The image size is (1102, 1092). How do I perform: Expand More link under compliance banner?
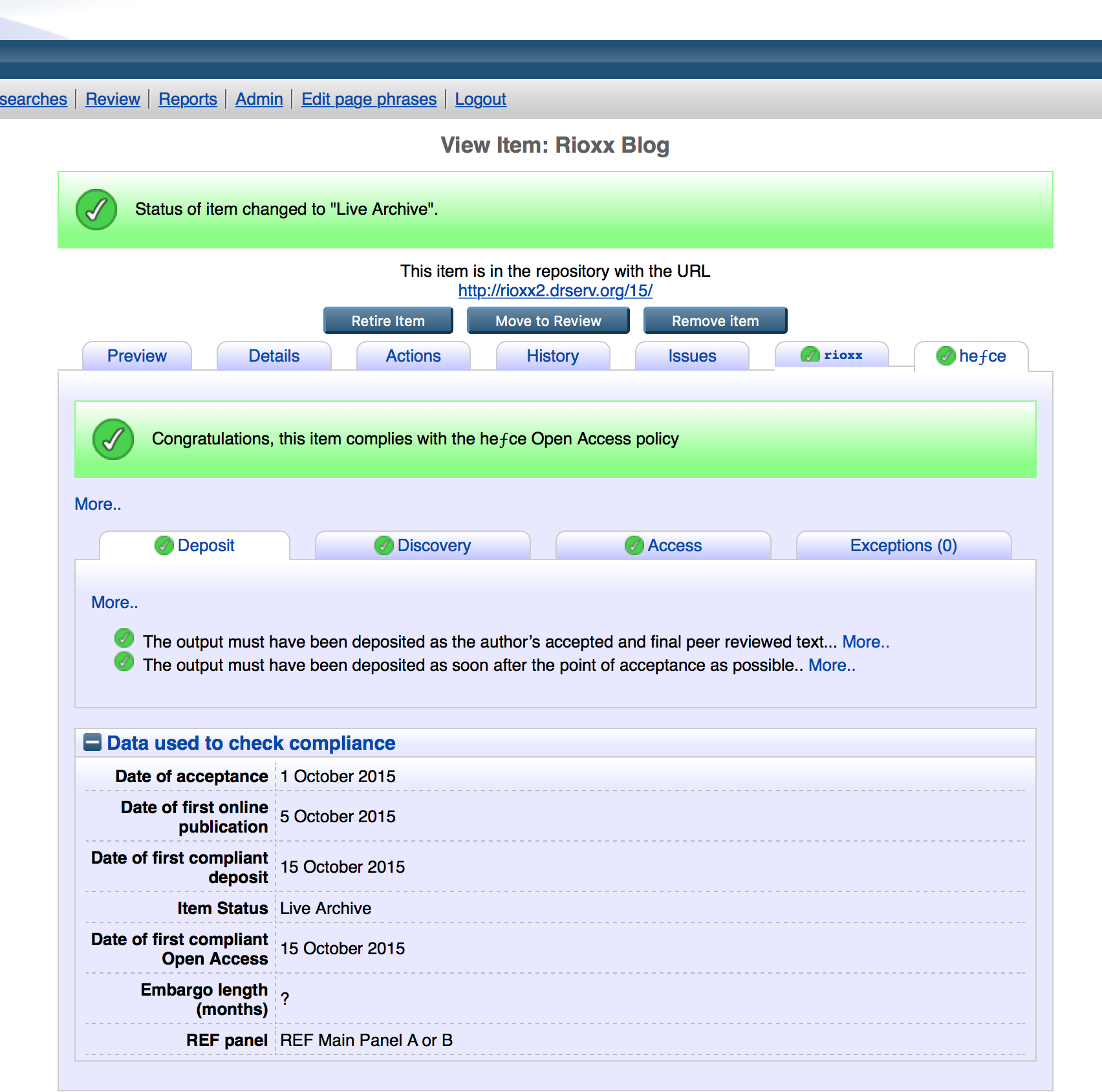pos(98,504)
